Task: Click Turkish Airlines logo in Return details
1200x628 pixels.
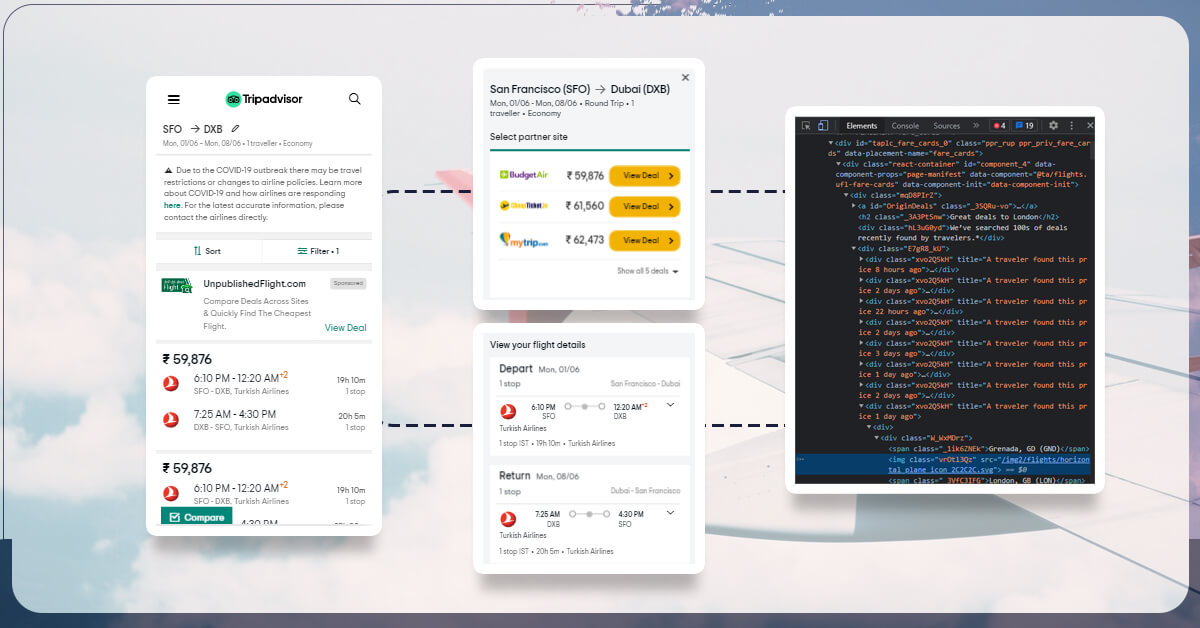Action: [x=508, y=518]
